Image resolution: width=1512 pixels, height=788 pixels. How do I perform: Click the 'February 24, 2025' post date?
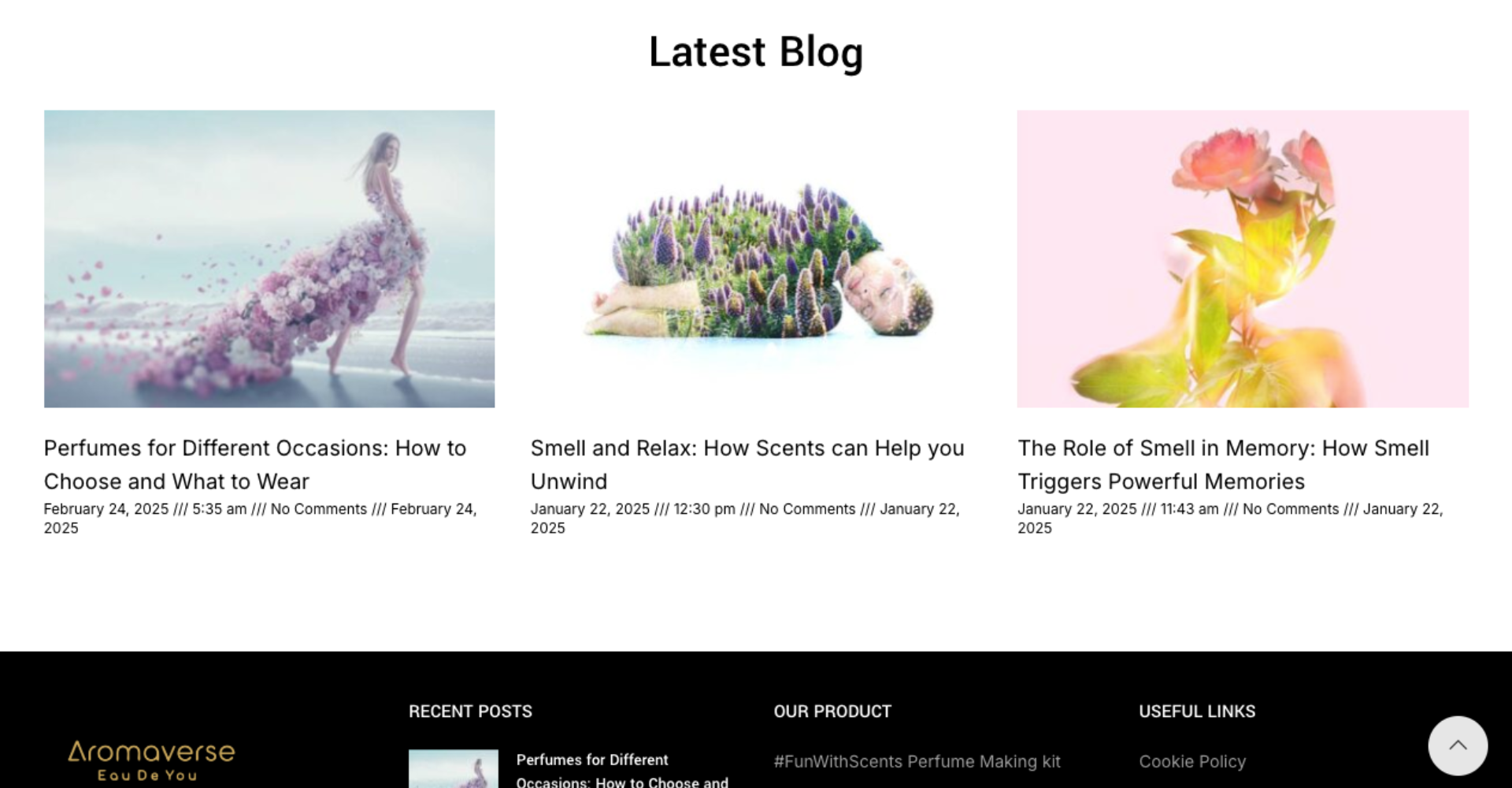click(106, 509)
